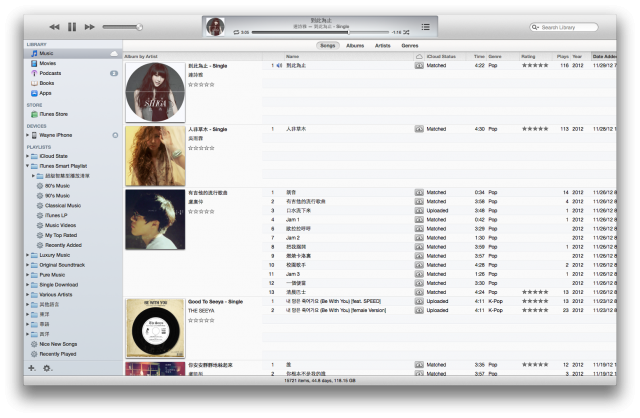Sort by the Rating column header
The height and width of the screenshot is (418, 640).
pos(535,56)
